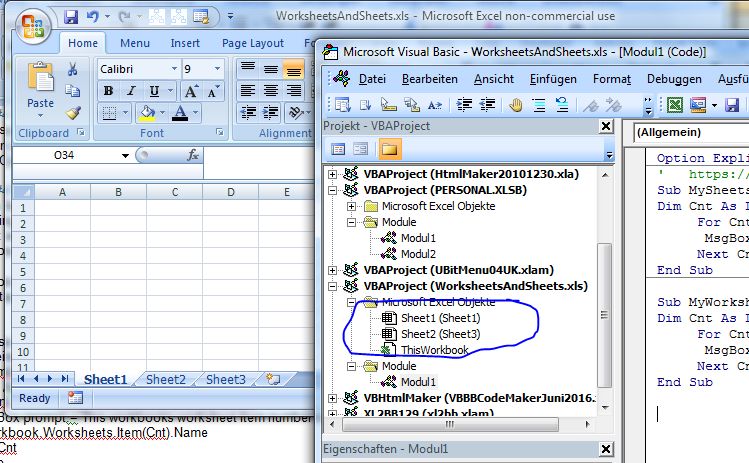Expand Microsoft Excel Objekte under PERSONAL.XLSB
This screenshot has width=749, height=463.
click(x=352, y=206)
